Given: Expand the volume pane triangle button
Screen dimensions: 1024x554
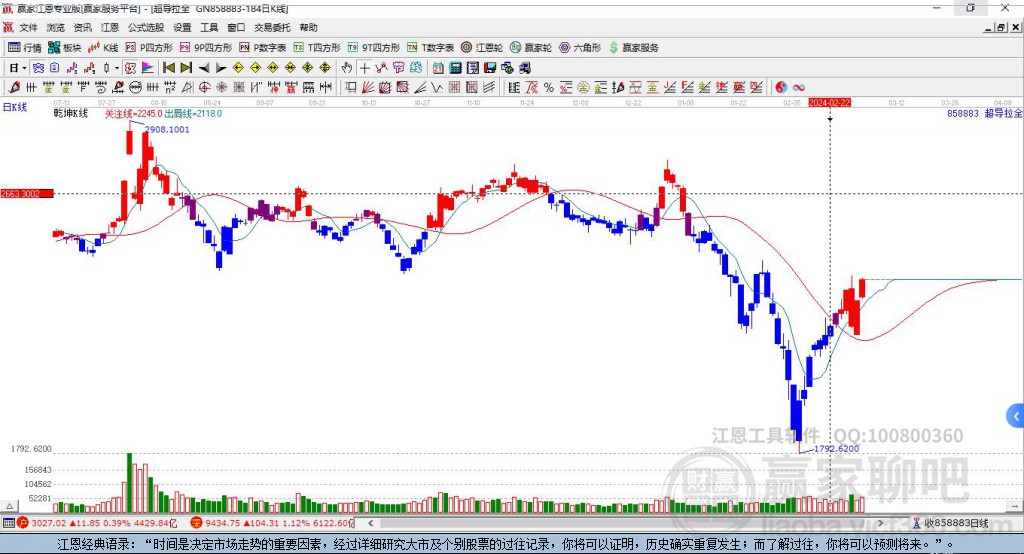Looking at the screenshot, I should point(9,506).
